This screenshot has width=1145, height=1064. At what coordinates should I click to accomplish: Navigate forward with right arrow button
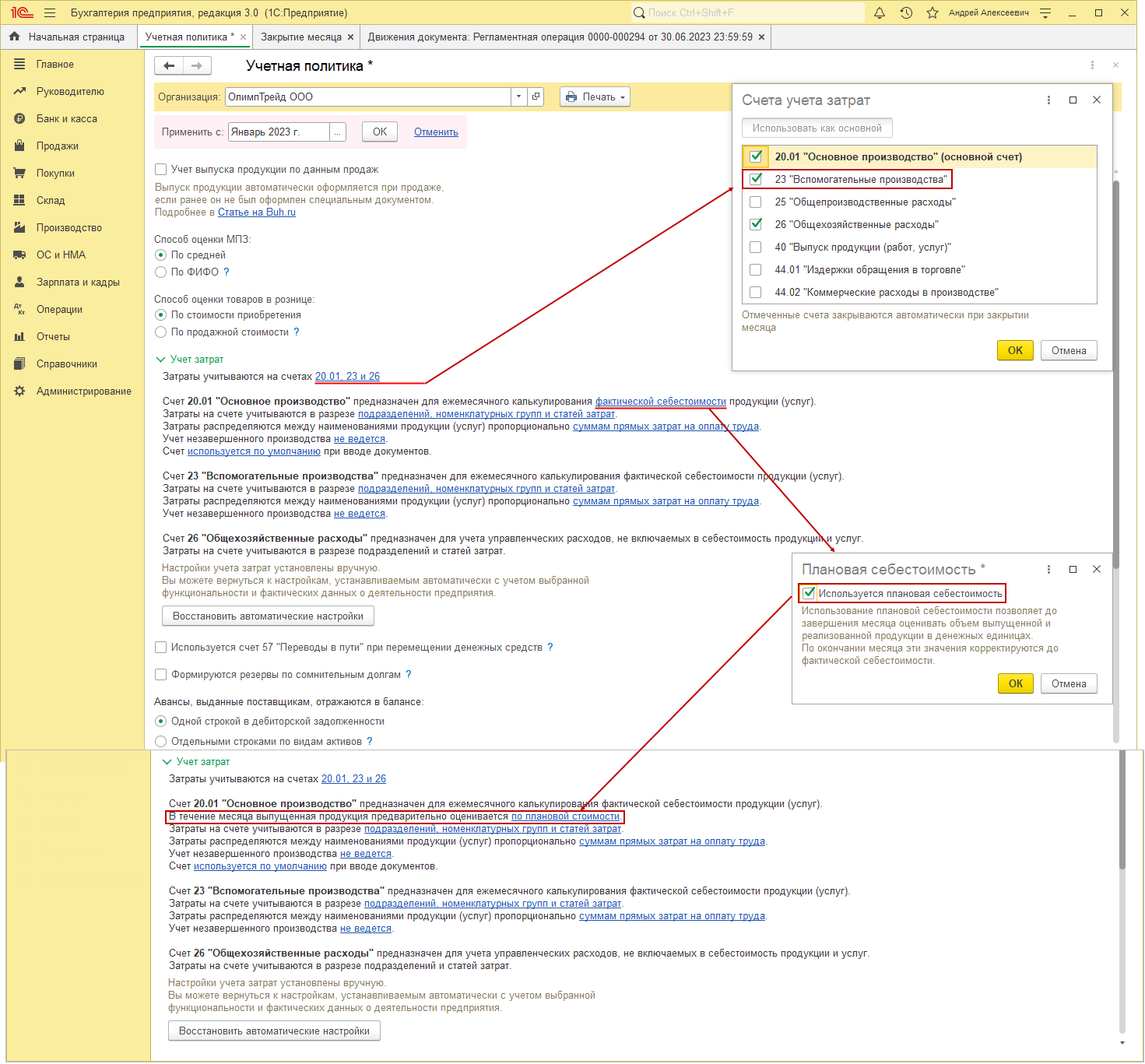(x=197, y=66)
